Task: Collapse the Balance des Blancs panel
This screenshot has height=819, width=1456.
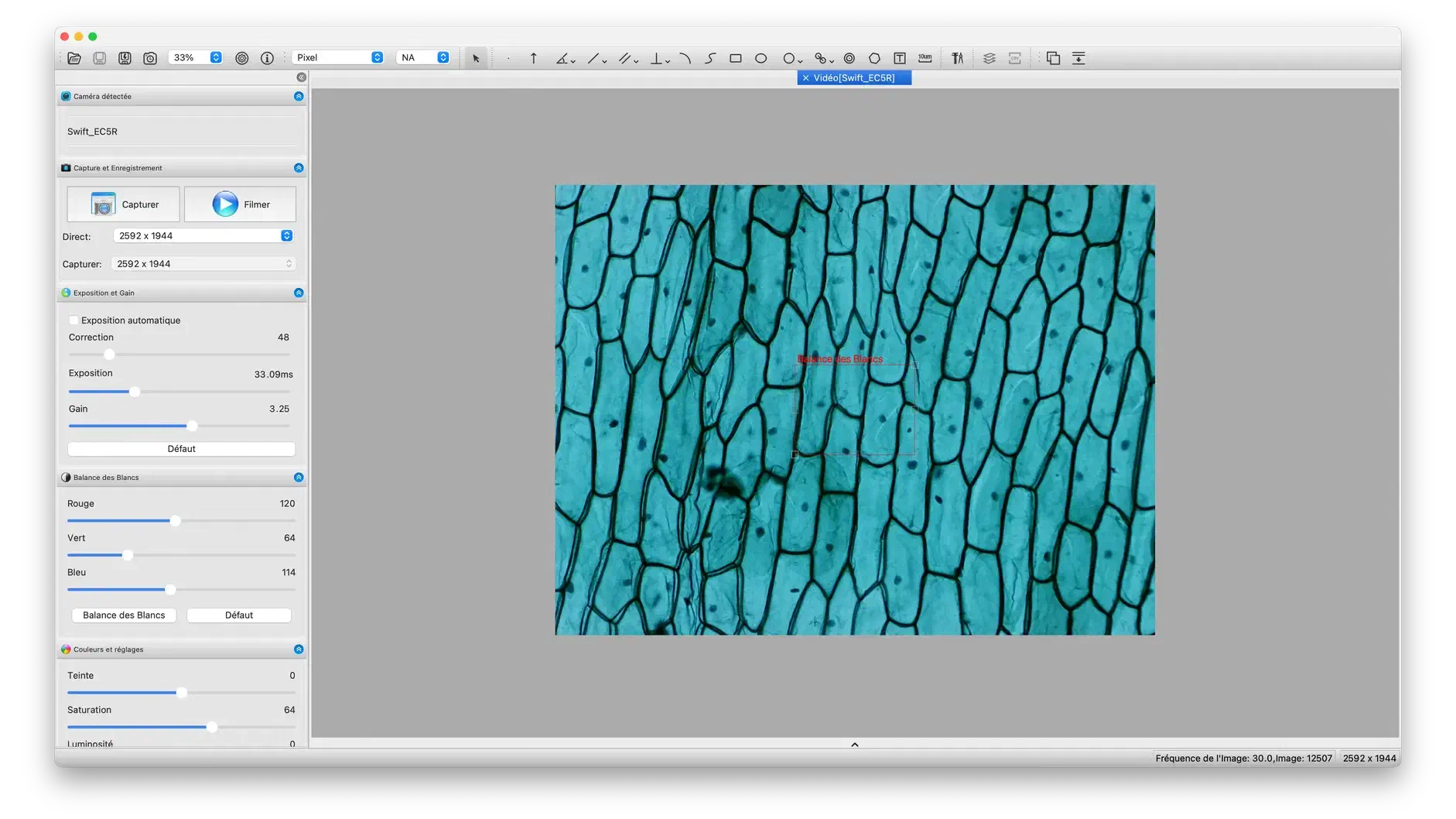Action: coord(299,478)
